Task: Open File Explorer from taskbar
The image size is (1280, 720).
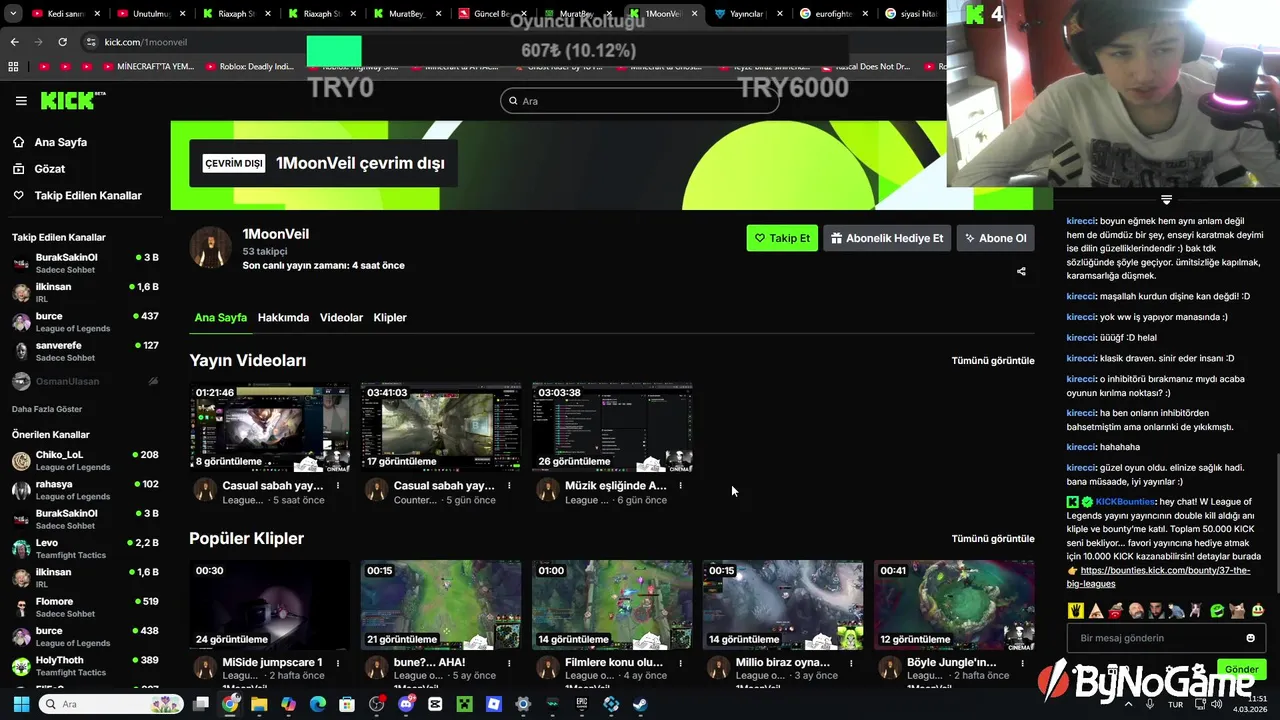Action: [x=259, y=704]
